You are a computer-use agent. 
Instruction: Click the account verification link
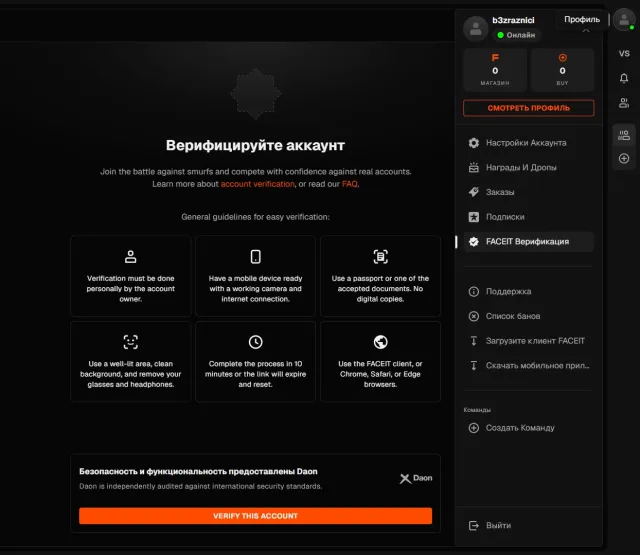[258, 184]
